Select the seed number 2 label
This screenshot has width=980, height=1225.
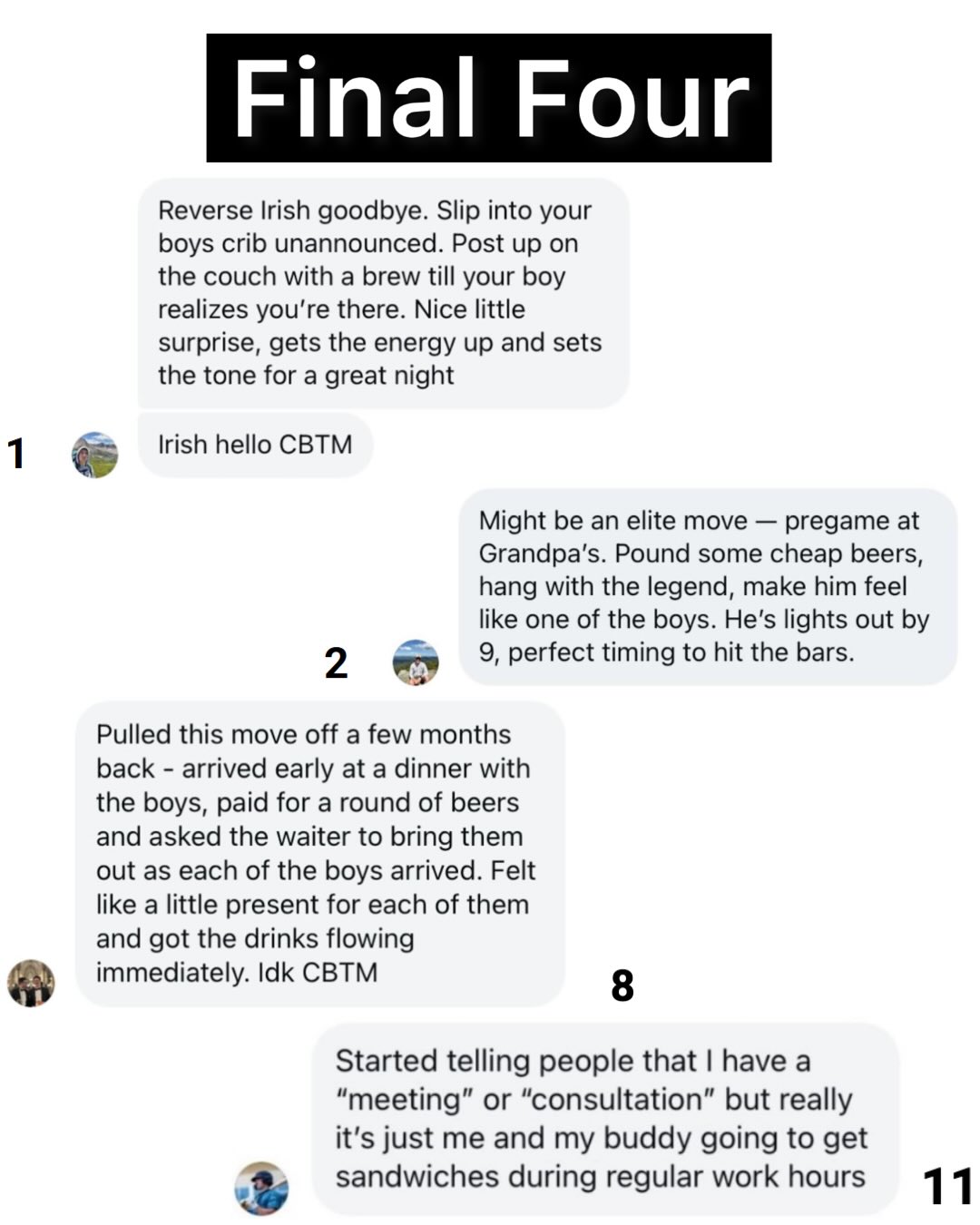click(x=336, y=663)
